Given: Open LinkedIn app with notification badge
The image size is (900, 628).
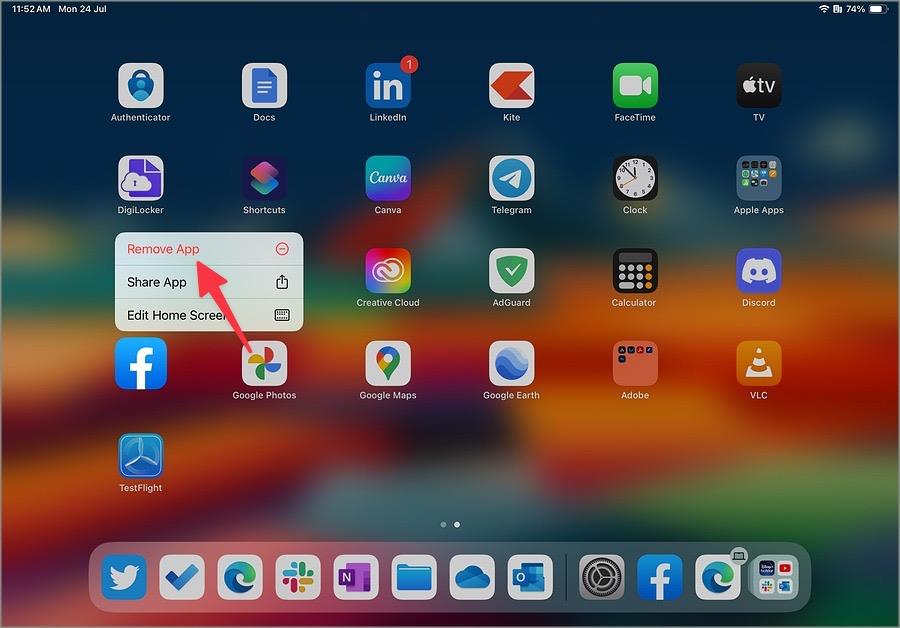Looking at the screenshot, I should pos(388,86).
